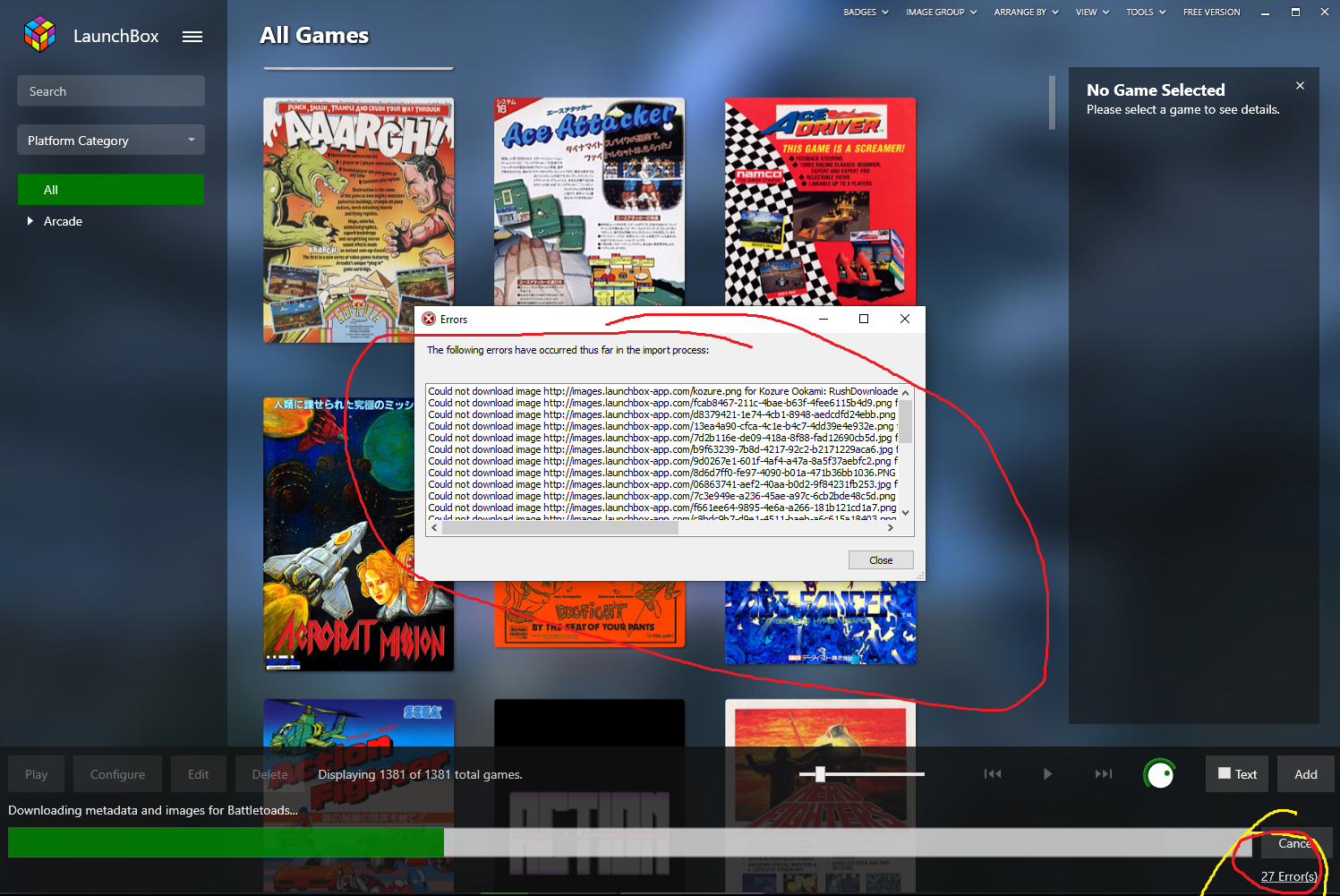Select the error line containing 9d0267e1
This screenshot has width=1340, height=896.
pyautogui.click(x=662, y=461)
